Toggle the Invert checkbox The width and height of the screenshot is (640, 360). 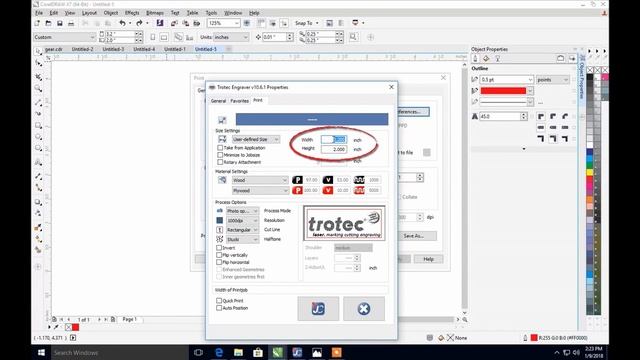click(219, 248)
